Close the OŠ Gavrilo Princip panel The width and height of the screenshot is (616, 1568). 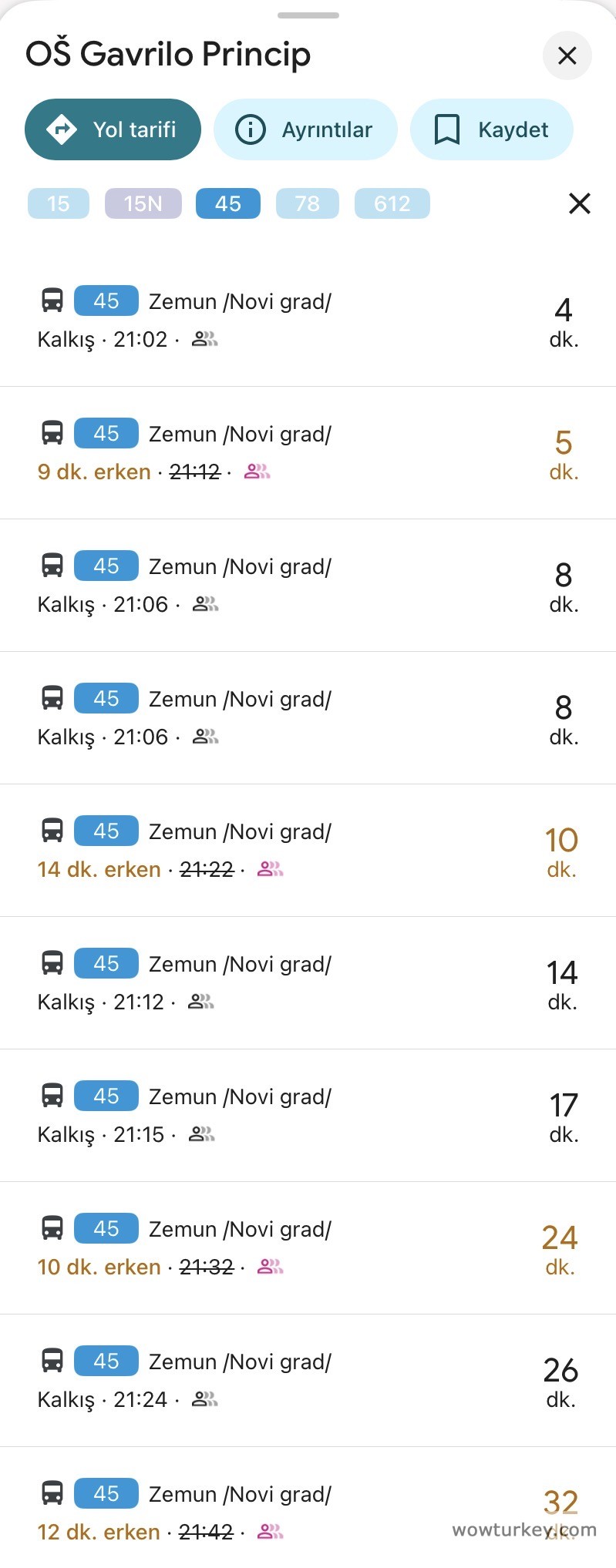(x=567, y=55)
